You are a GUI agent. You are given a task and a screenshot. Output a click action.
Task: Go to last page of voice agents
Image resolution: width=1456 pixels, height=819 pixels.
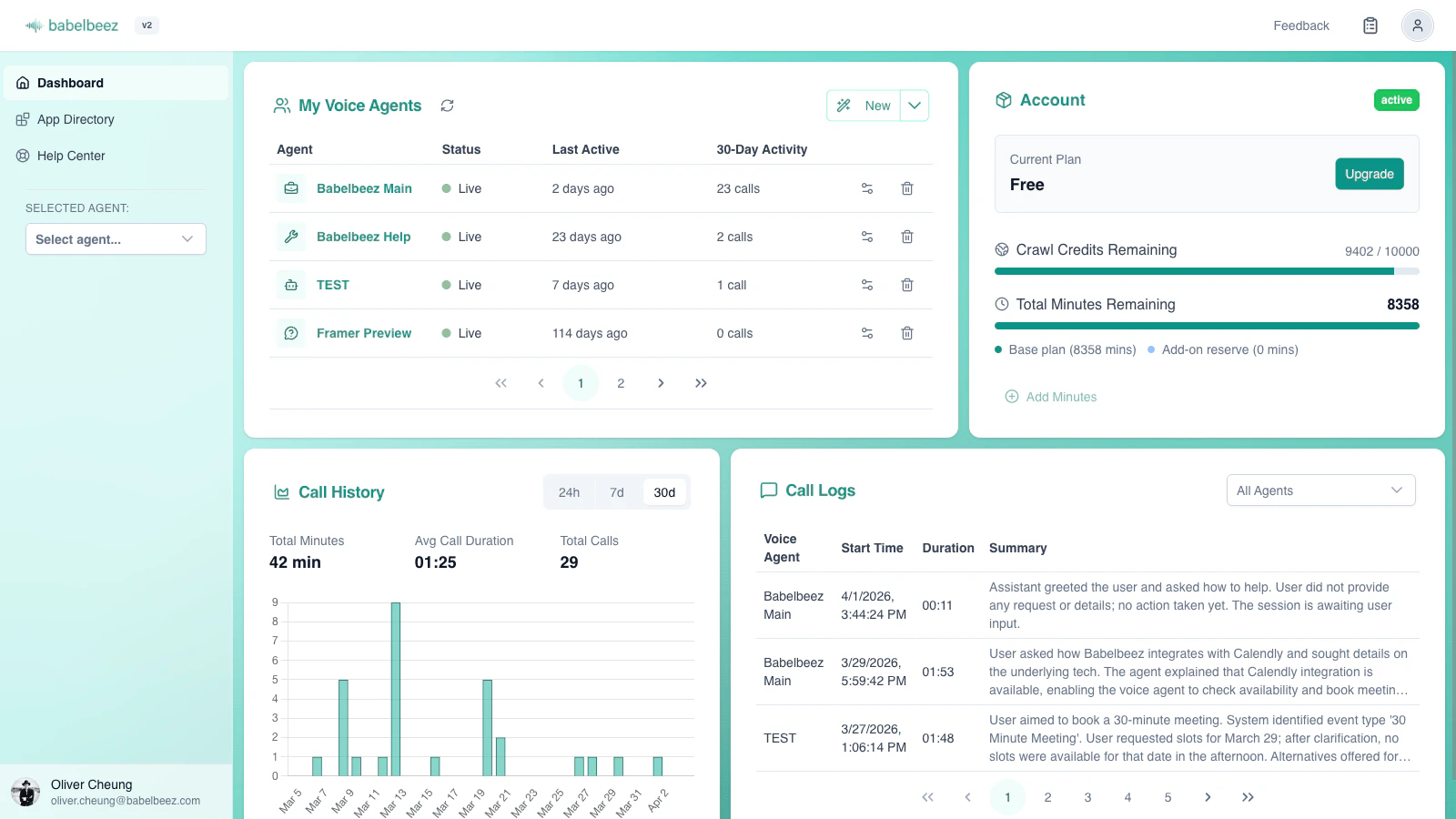tap(701, 383)
